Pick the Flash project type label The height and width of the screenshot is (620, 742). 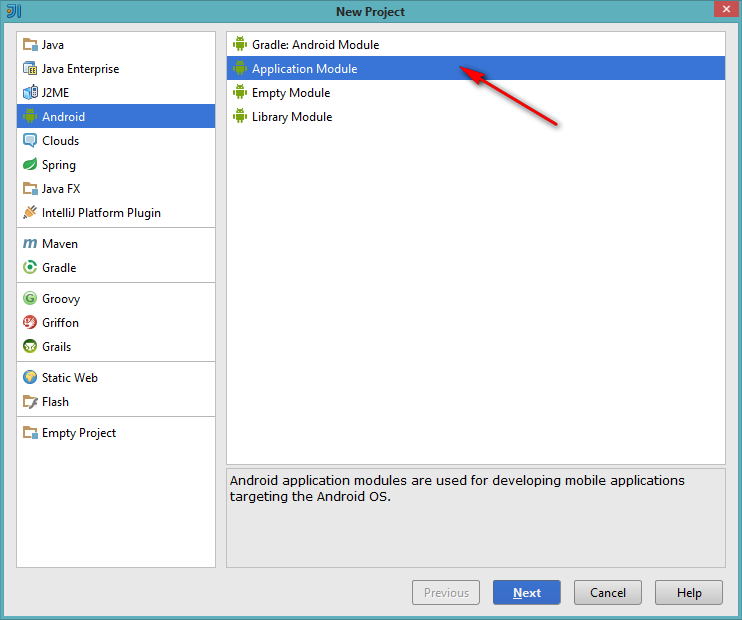(55, 402)
